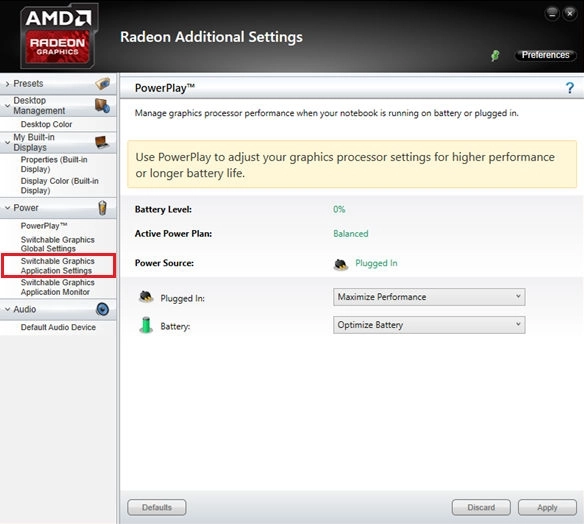The image size is (584, 524).
Task: Open the blue question mark help icon
Action: pyautogui.click(x=569, y=88)
